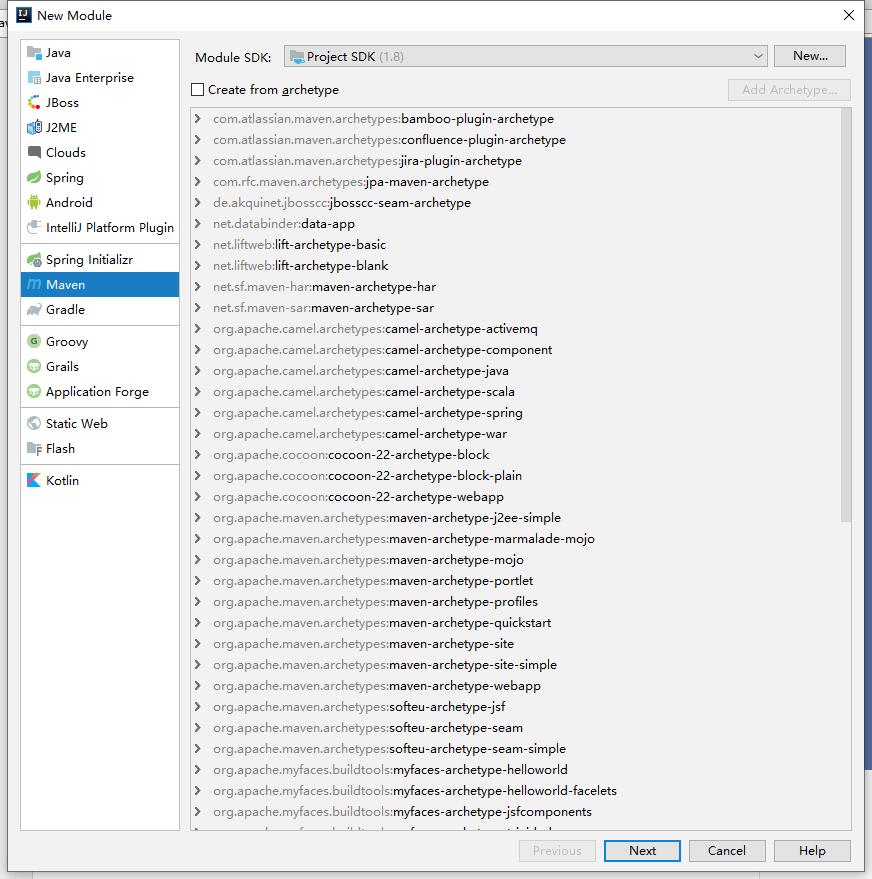Choose the JBoss icon
Image resolution: width=872 pixels, height=879 pixels.
point(35,103)
